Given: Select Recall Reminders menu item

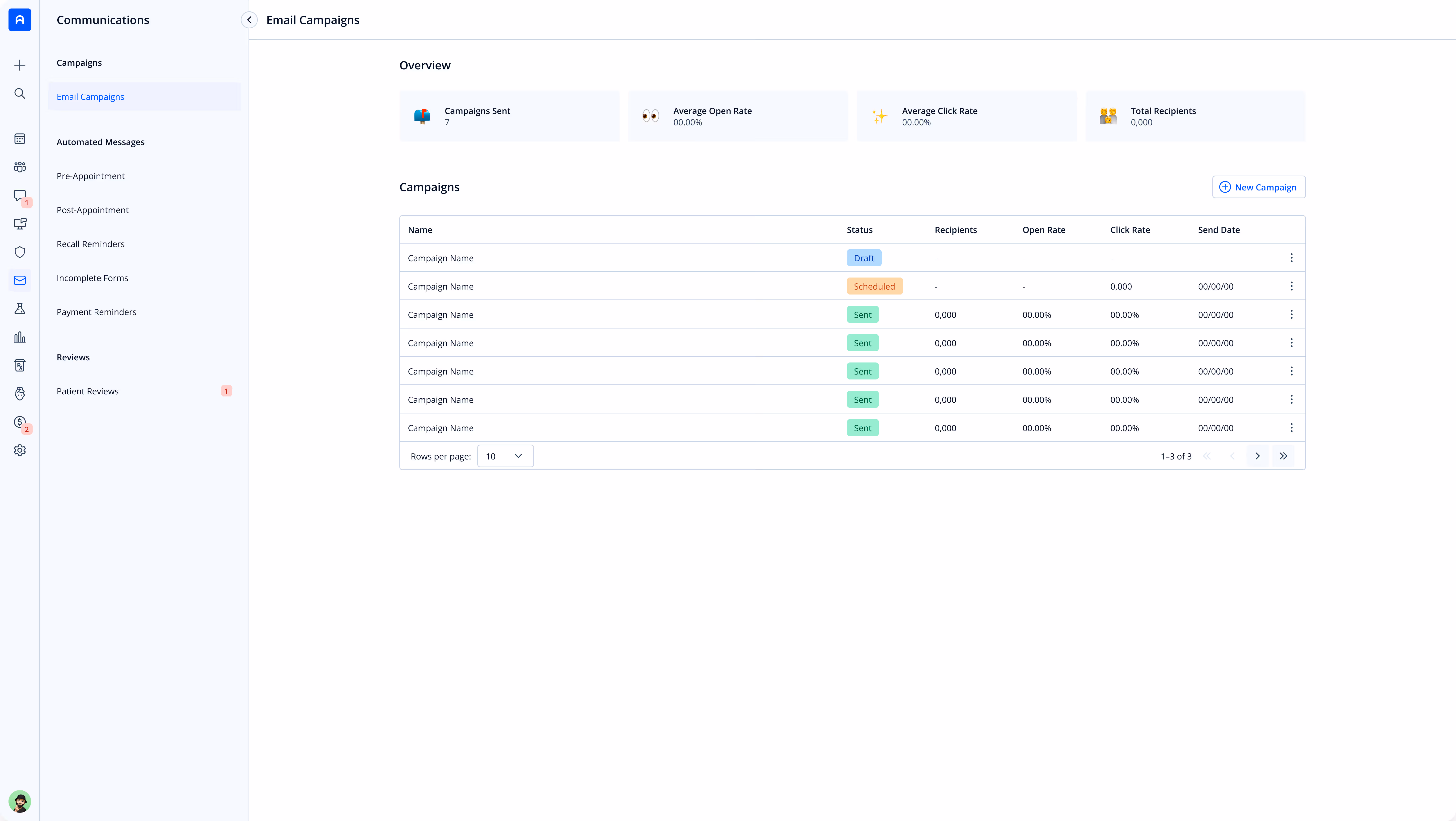Looking at the screenshot, I should [x=90, y=244].
